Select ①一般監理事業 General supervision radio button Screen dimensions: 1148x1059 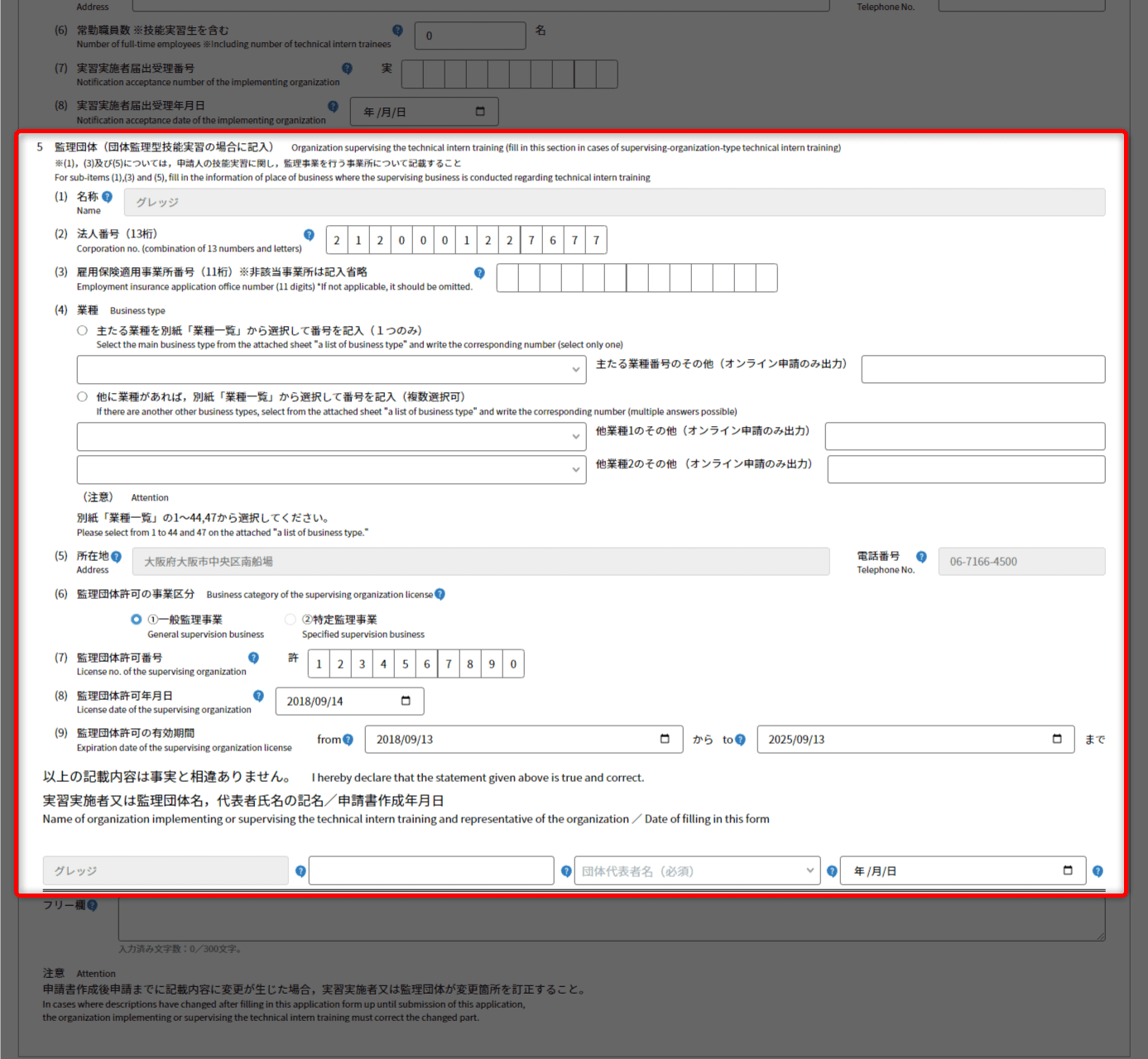pos(137,619)
